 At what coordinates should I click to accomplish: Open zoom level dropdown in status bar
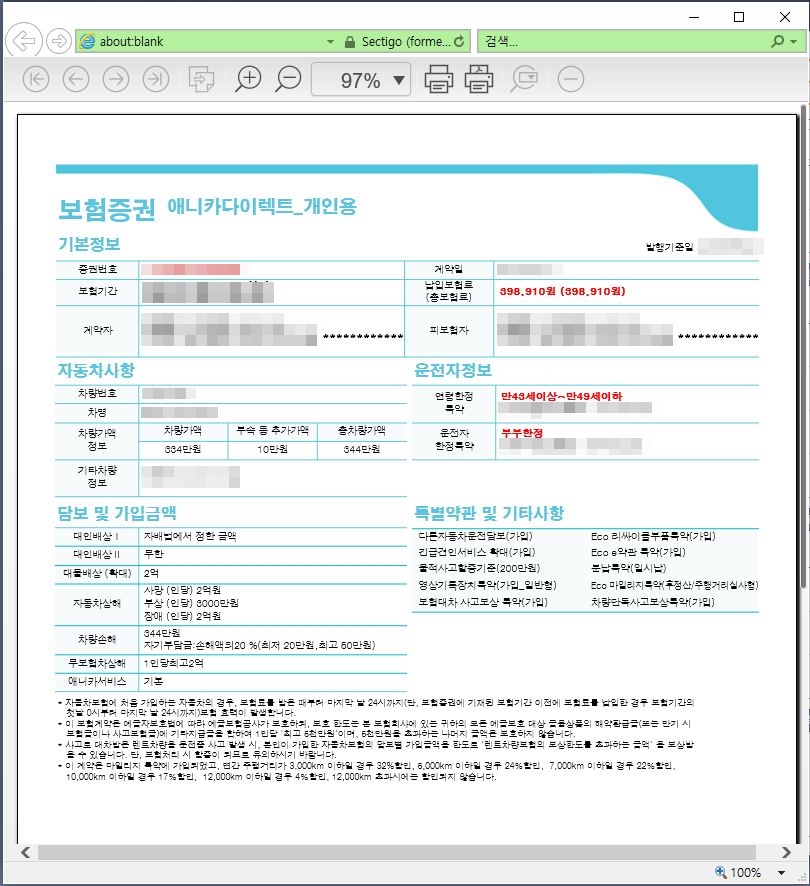click(781, 873)
